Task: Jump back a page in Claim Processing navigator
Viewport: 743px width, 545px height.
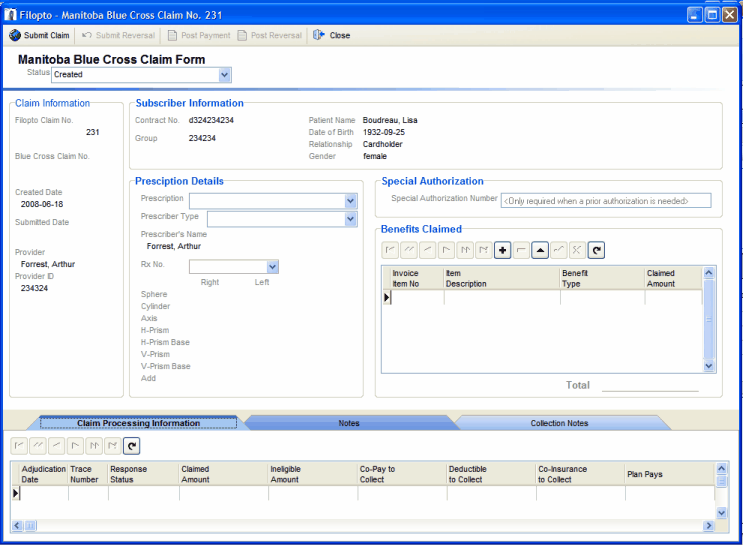Action: point(38,445)
